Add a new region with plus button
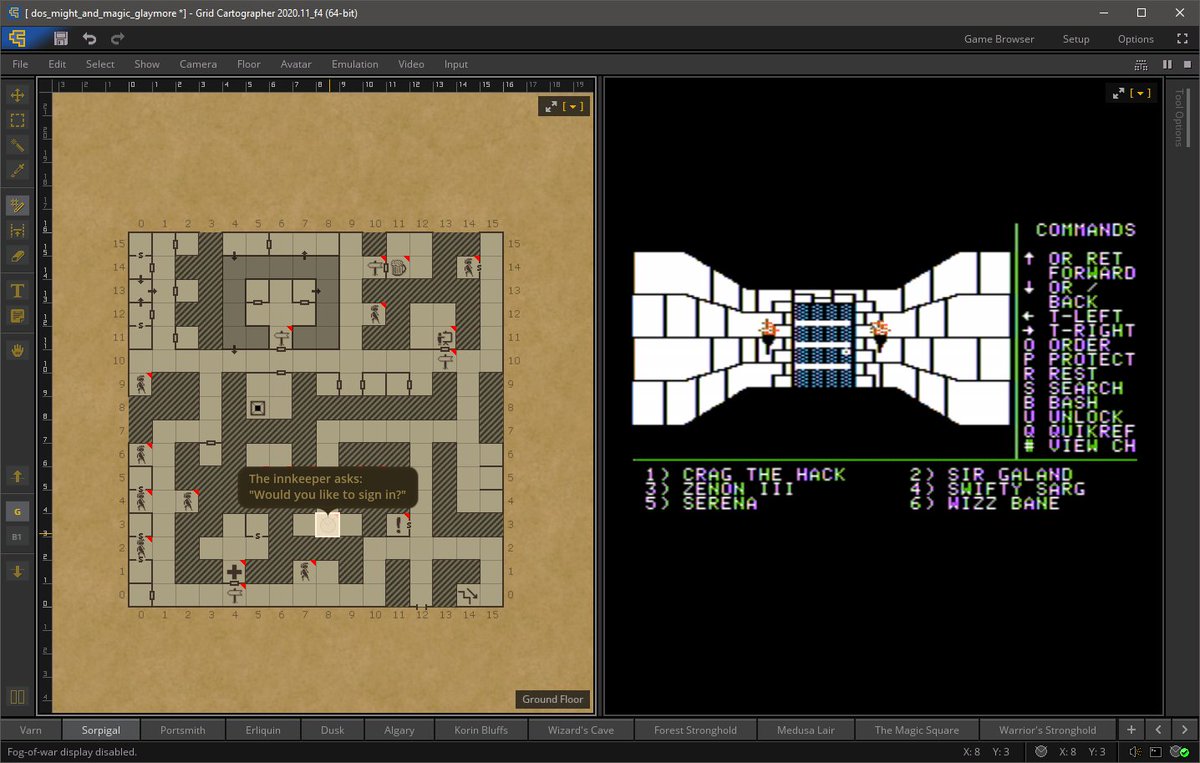The image size is (1200, 763). coord(1130,730)
